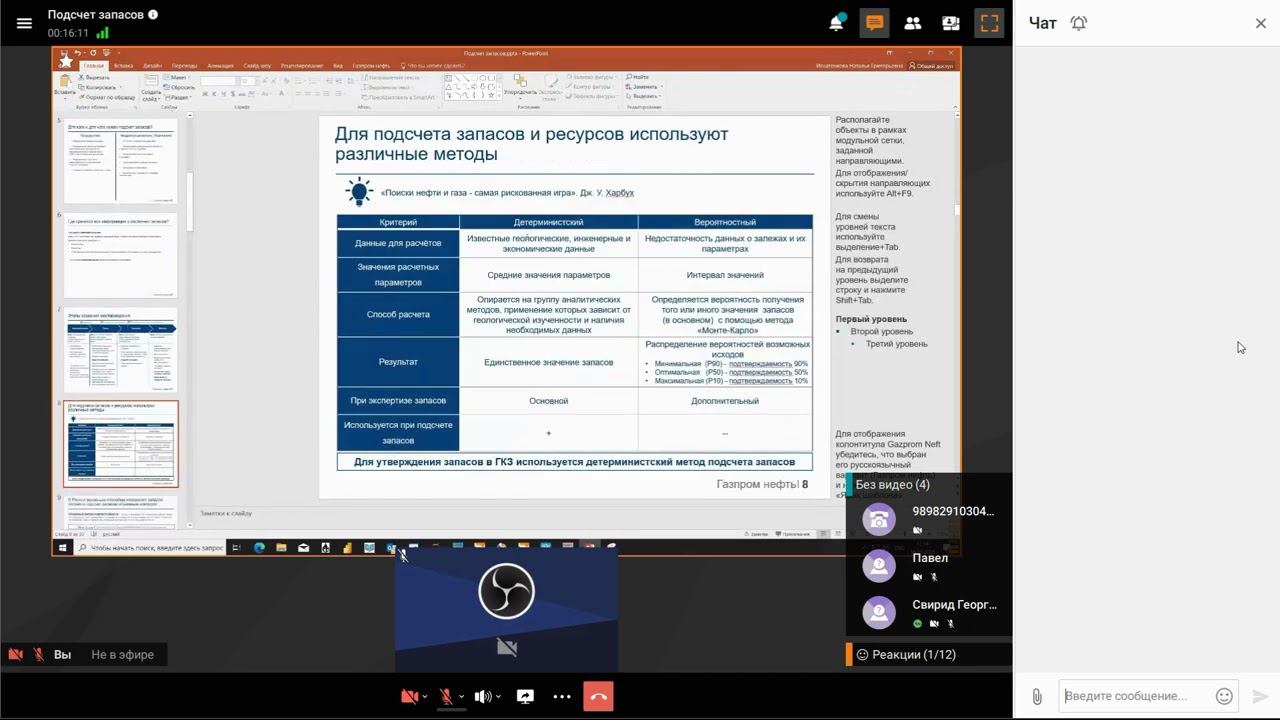Open the three-dots more options menu
The width and height of the screenshot is (1280, 720).
[562, 697]
